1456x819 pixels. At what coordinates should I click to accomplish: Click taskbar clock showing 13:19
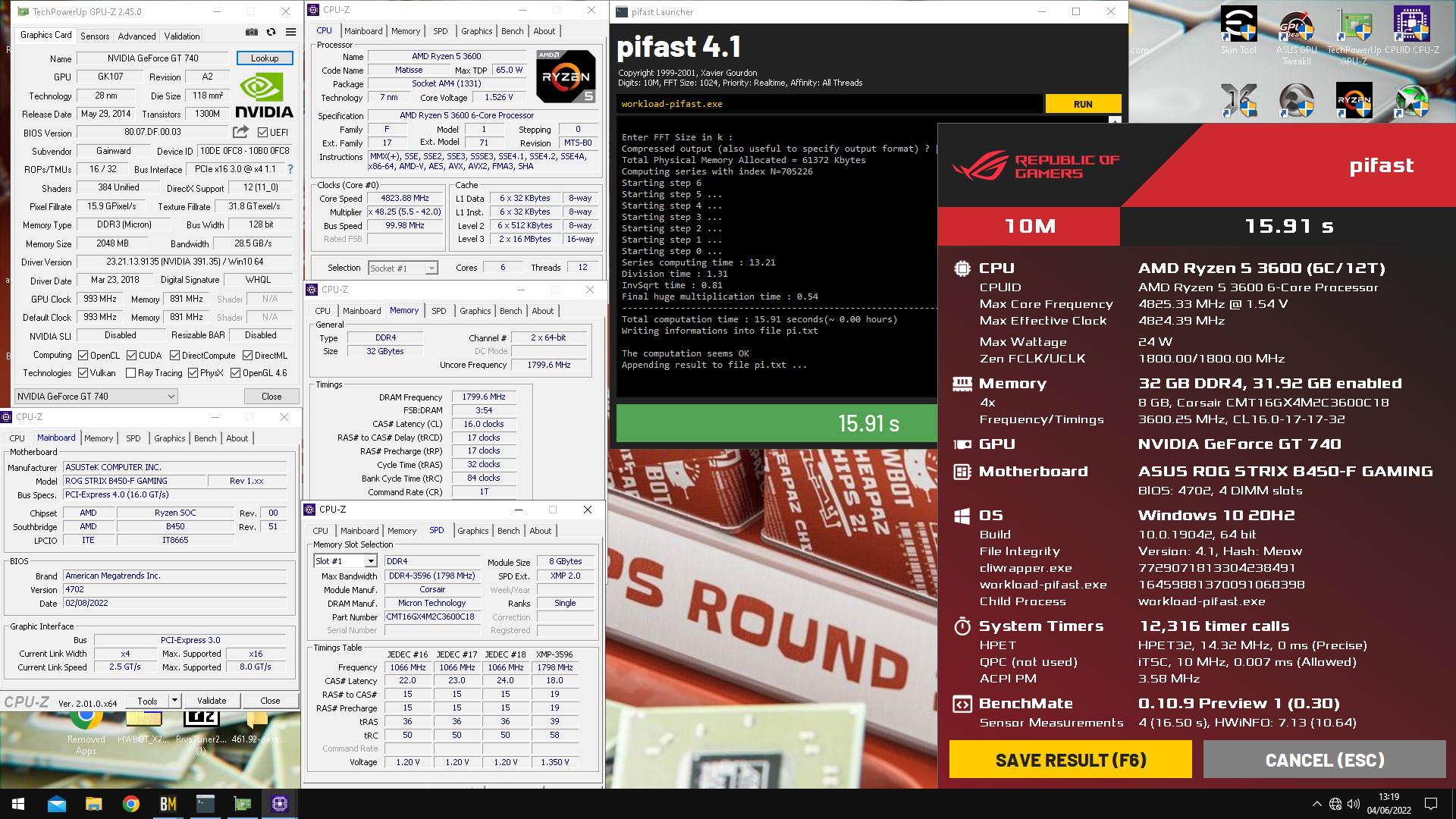click(x=1389, y=804)
